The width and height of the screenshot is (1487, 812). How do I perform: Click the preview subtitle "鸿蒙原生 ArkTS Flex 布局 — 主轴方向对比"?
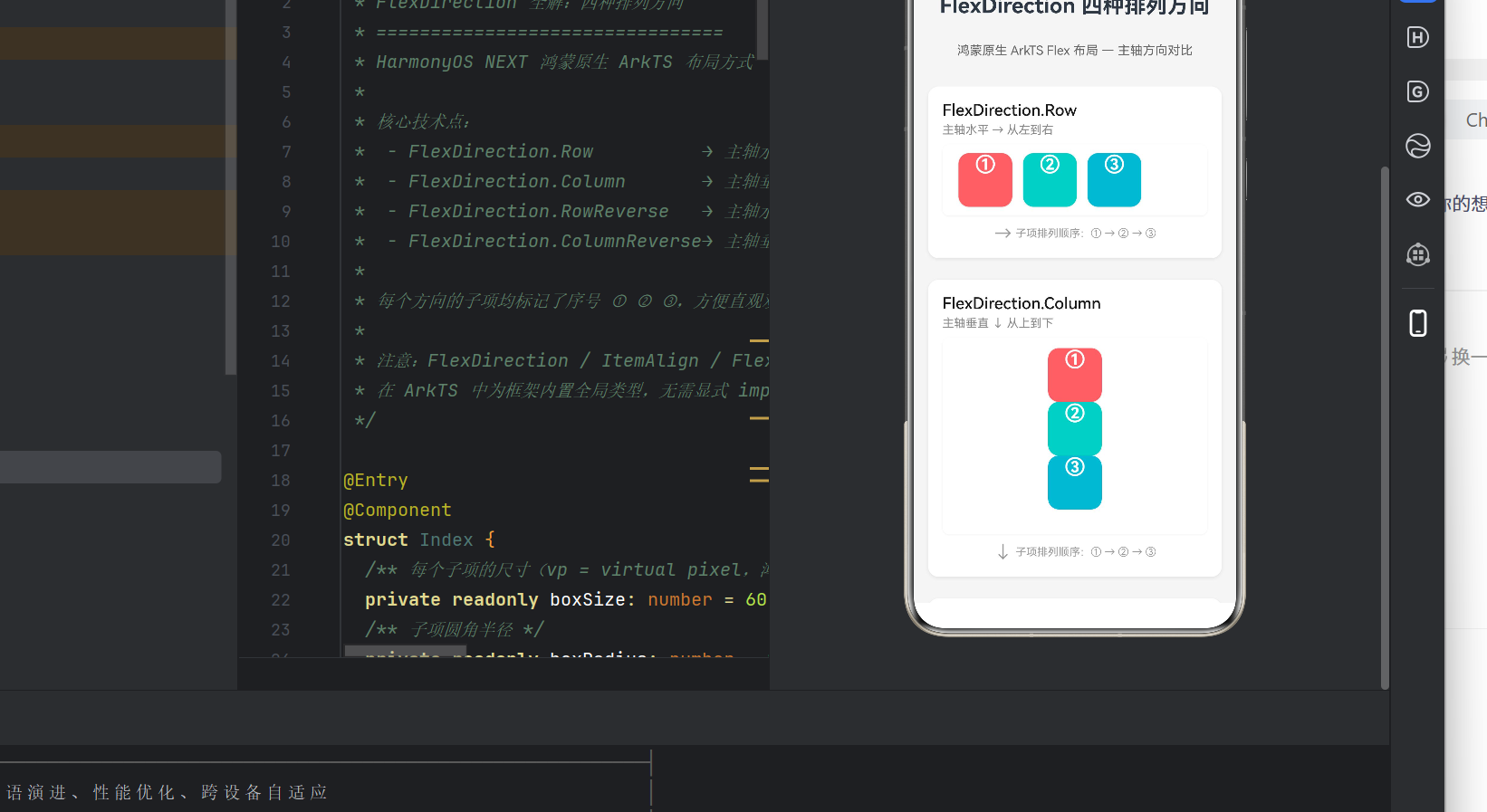point(1075,51)
